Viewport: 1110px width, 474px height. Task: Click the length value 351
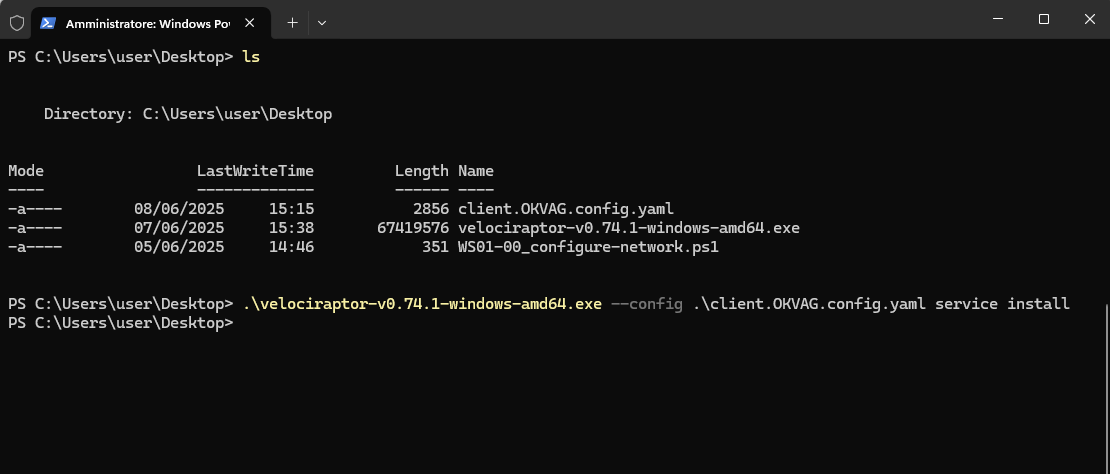point(435,247)
